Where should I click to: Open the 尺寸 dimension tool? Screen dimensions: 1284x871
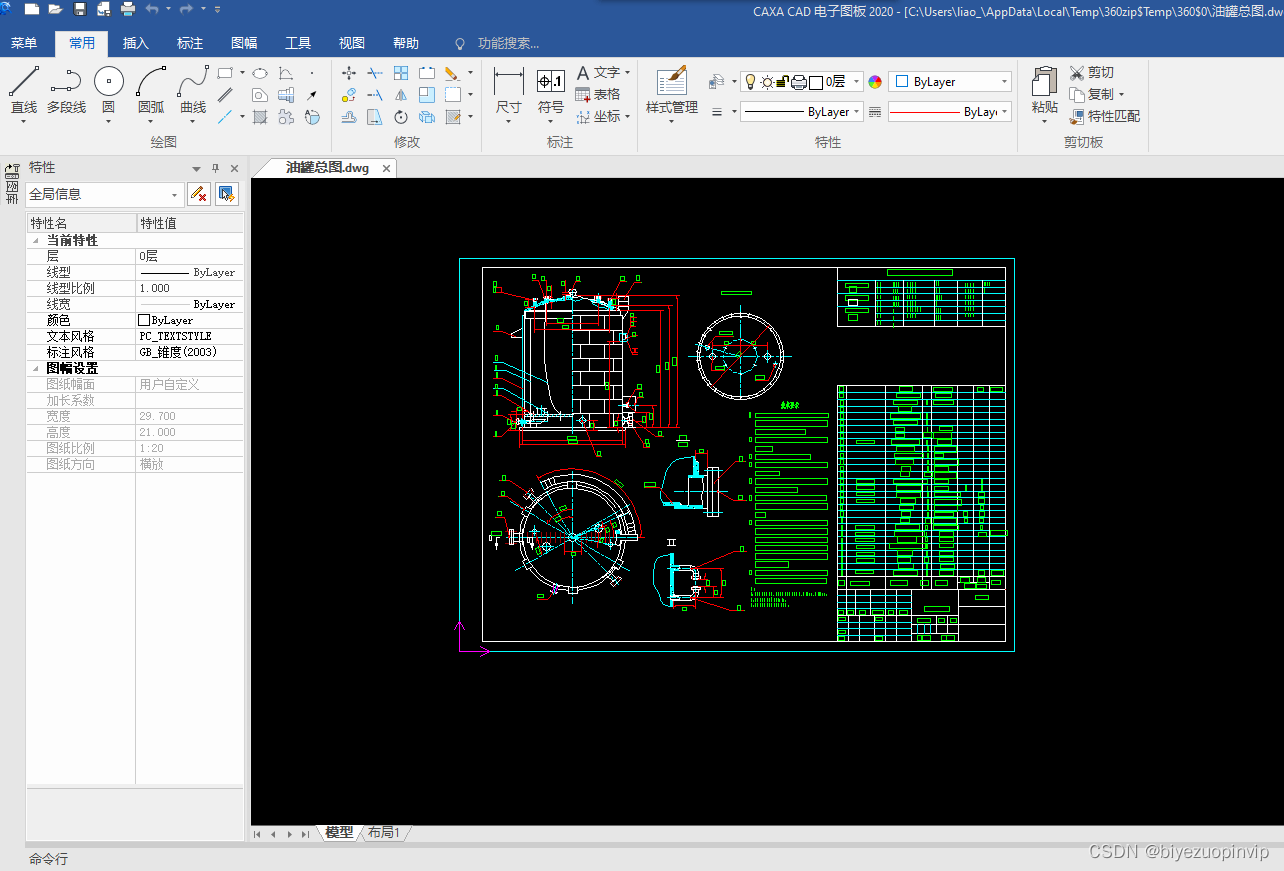pos(508,90)
